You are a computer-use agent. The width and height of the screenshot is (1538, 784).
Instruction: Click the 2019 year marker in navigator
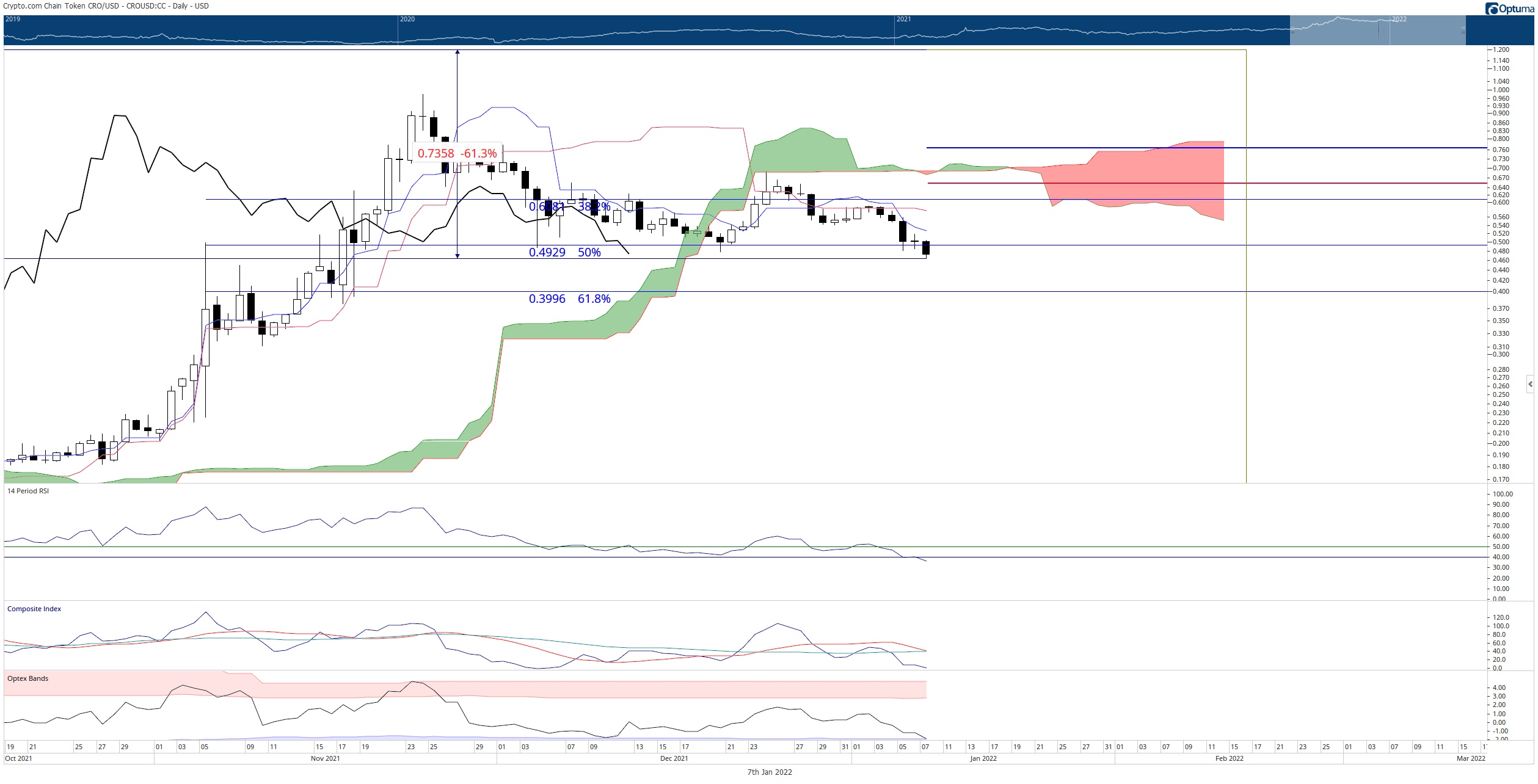click(12, 19)
